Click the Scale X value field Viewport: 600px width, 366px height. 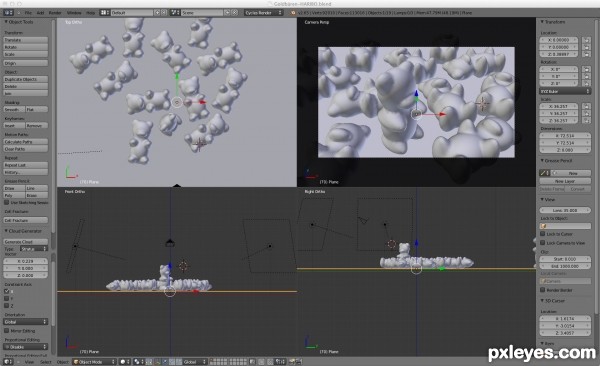[560, 106]
